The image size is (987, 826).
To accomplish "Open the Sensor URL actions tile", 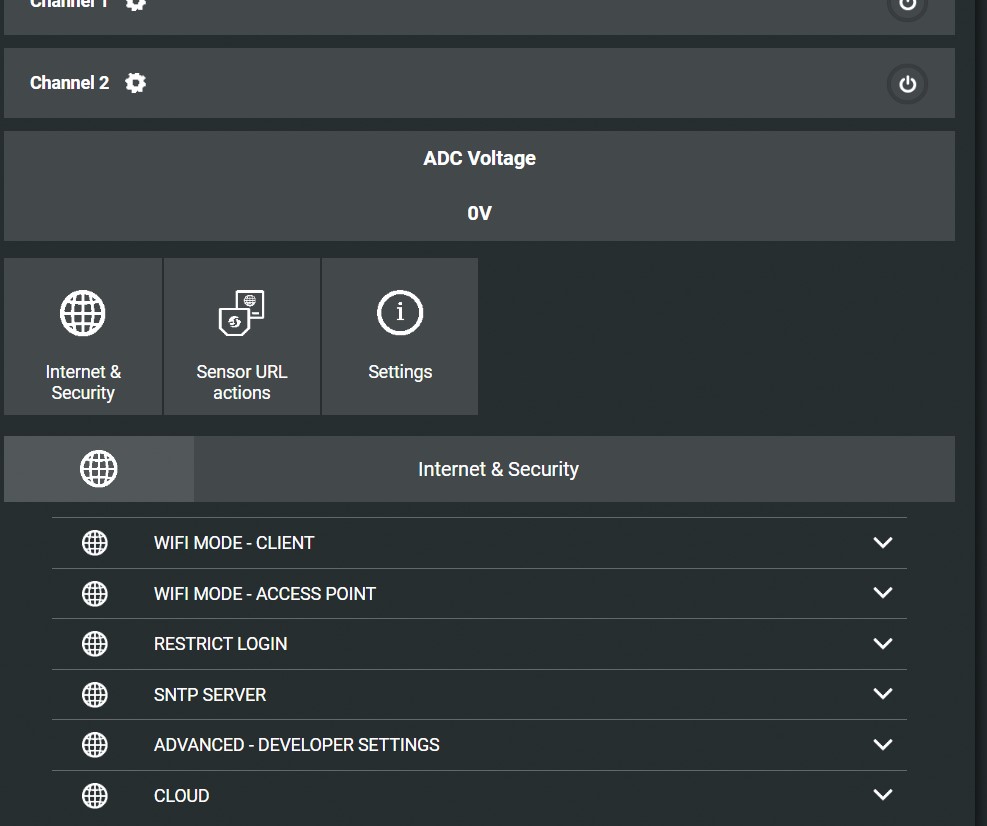I will (x=242, y=336).
